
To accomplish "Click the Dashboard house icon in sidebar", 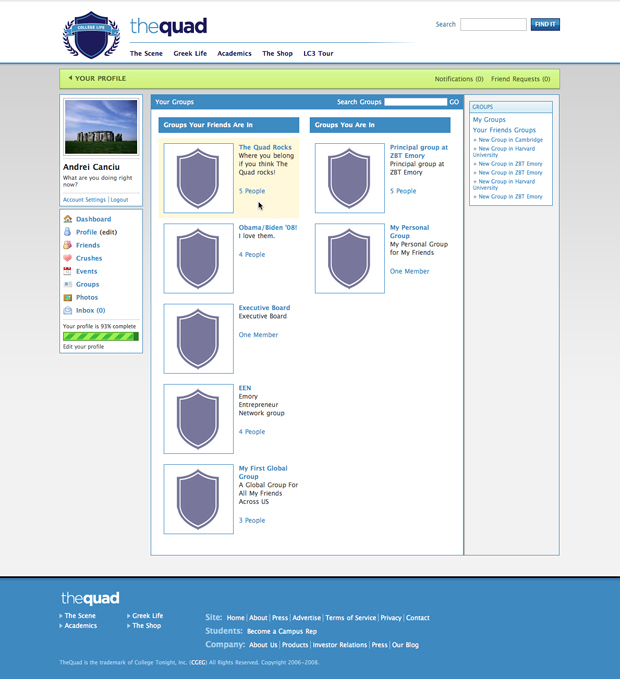I will (x=67, y=219).
